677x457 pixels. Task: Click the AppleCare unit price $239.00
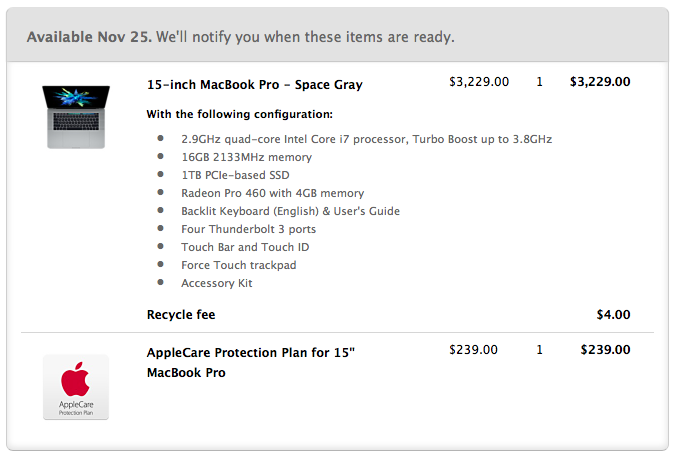473,349
